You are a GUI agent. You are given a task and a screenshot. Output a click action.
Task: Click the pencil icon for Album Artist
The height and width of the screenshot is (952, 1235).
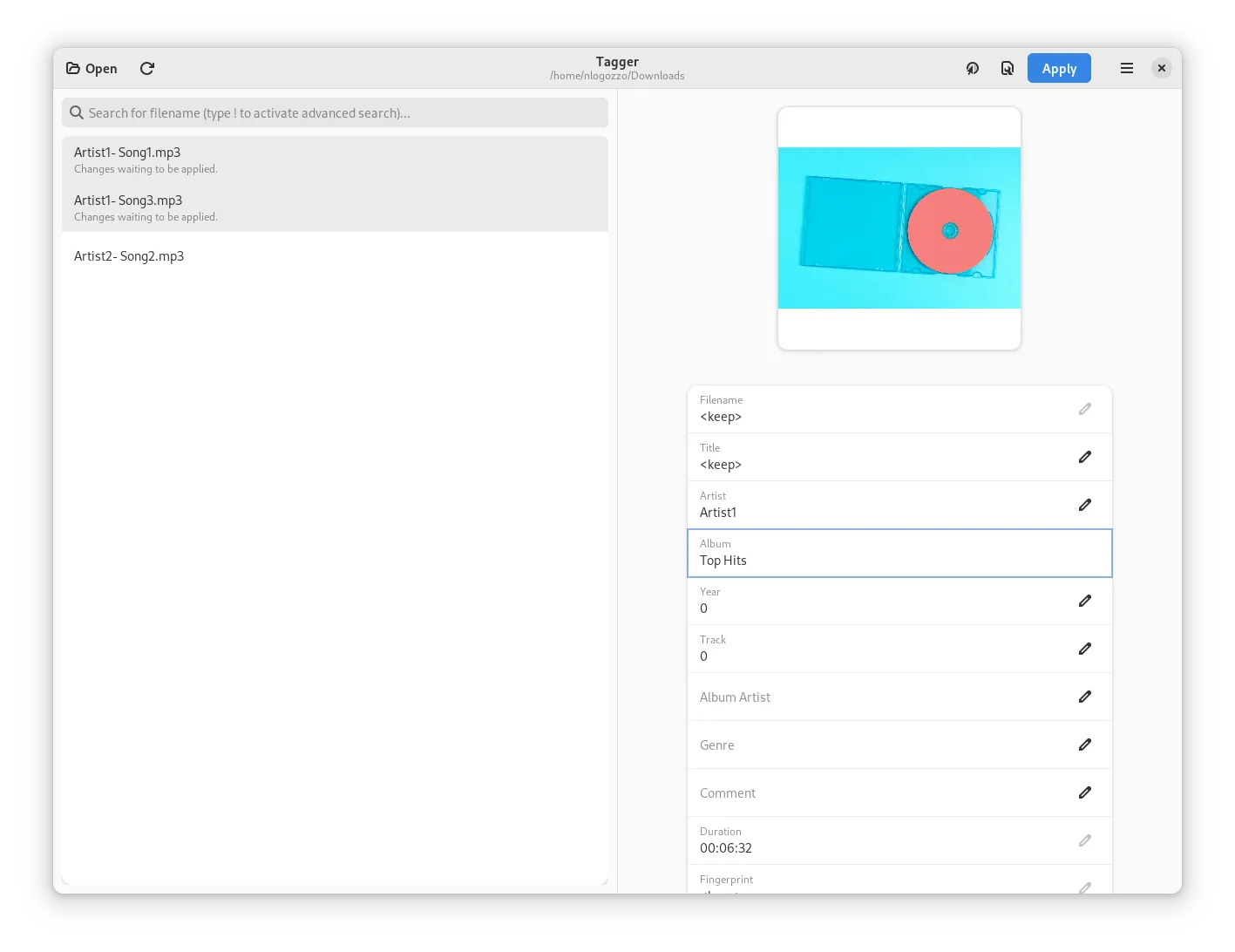pyautogui.click(x=1085, y=697)
